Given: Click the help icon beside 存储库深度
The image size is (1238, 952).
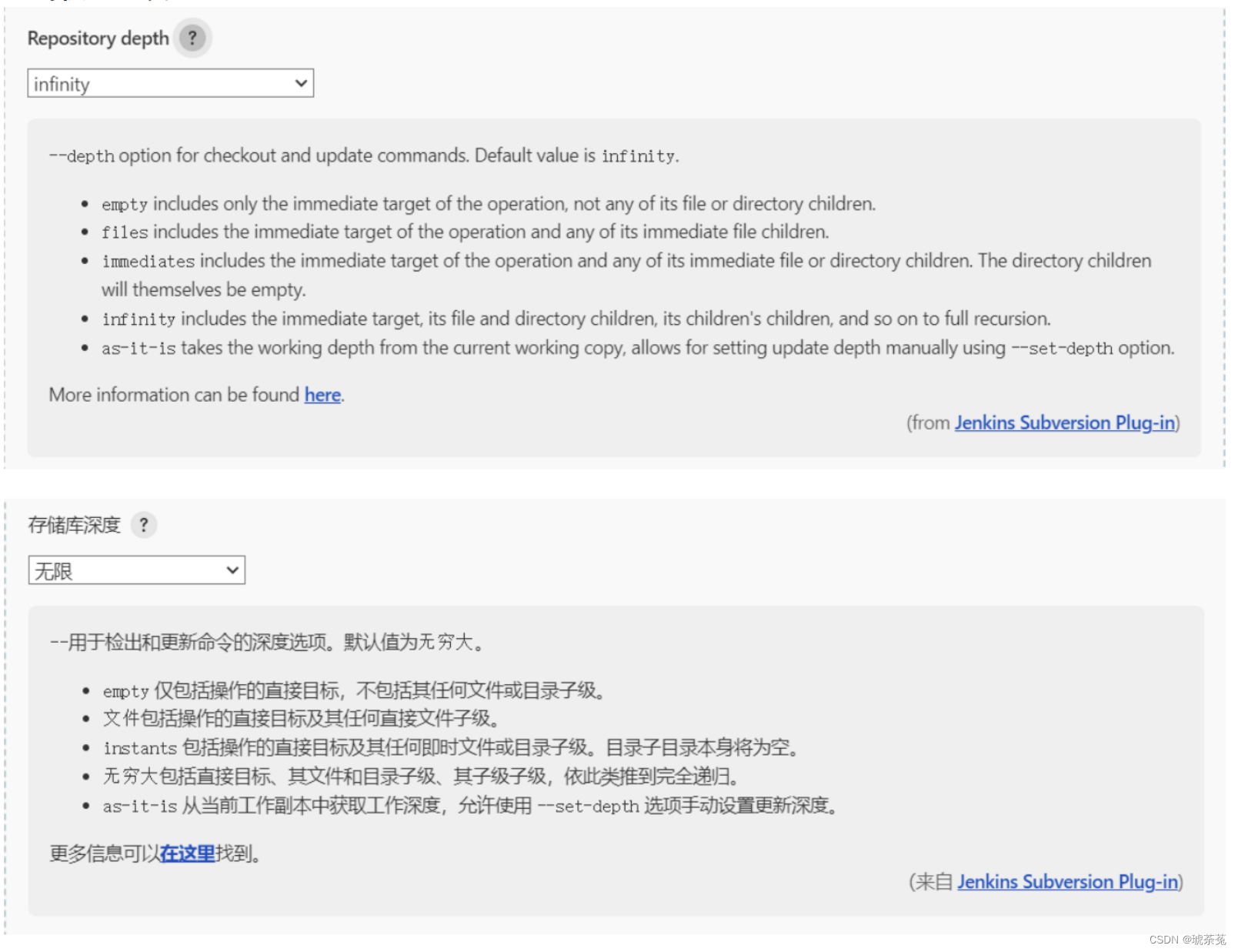Looking at the screenshot, I should 144,525.
